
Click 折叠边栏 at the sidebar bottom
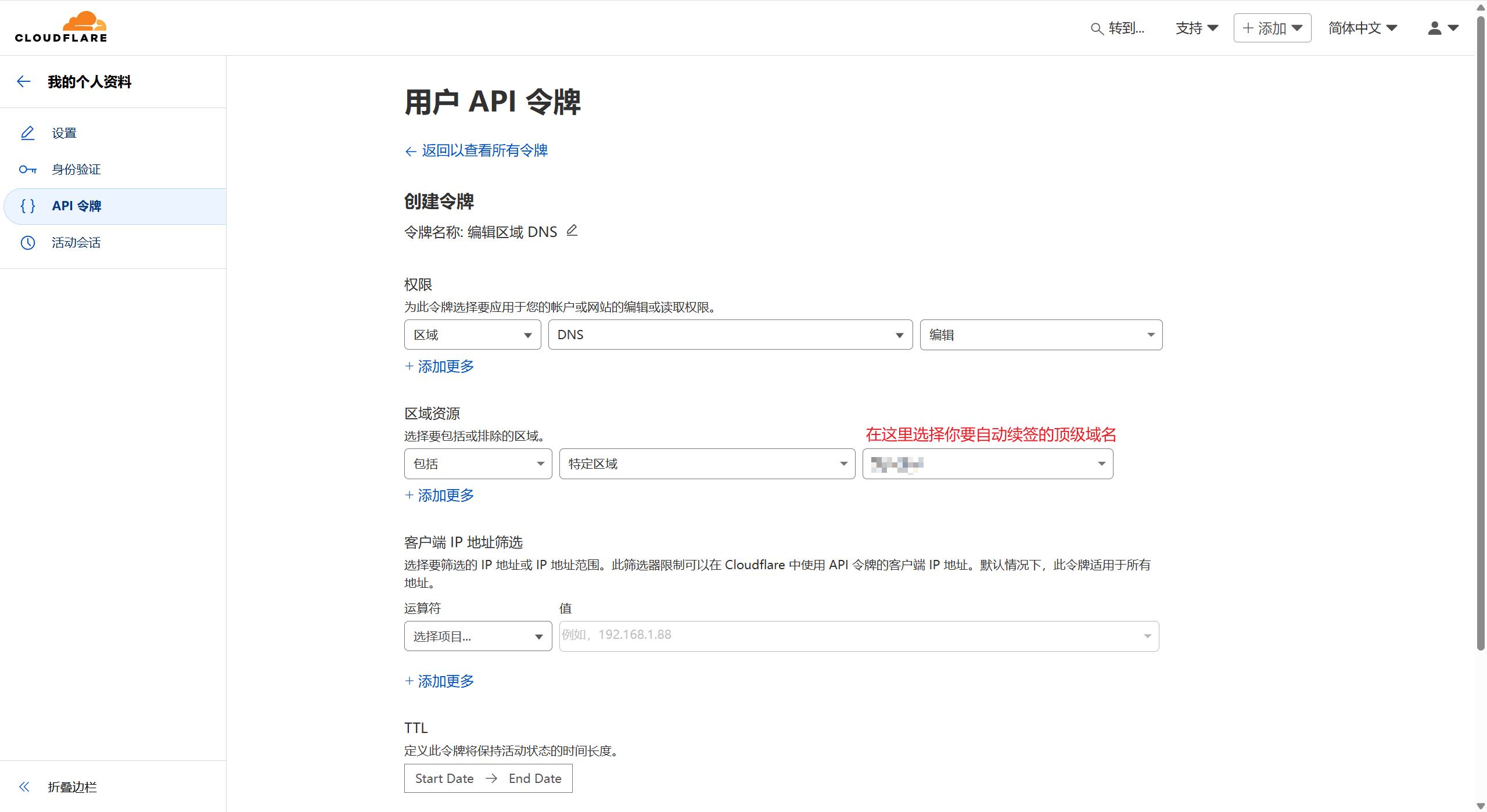coord(72,787)
